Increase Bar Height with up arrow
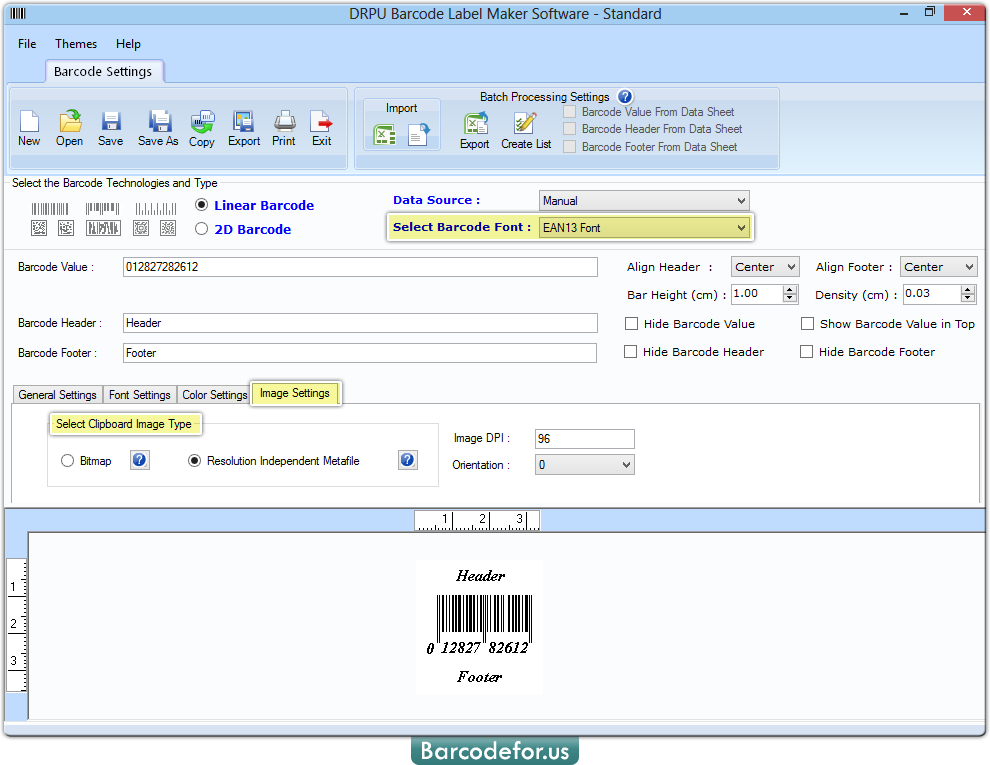Screen dimensions: 990x765 coord(790,290)
